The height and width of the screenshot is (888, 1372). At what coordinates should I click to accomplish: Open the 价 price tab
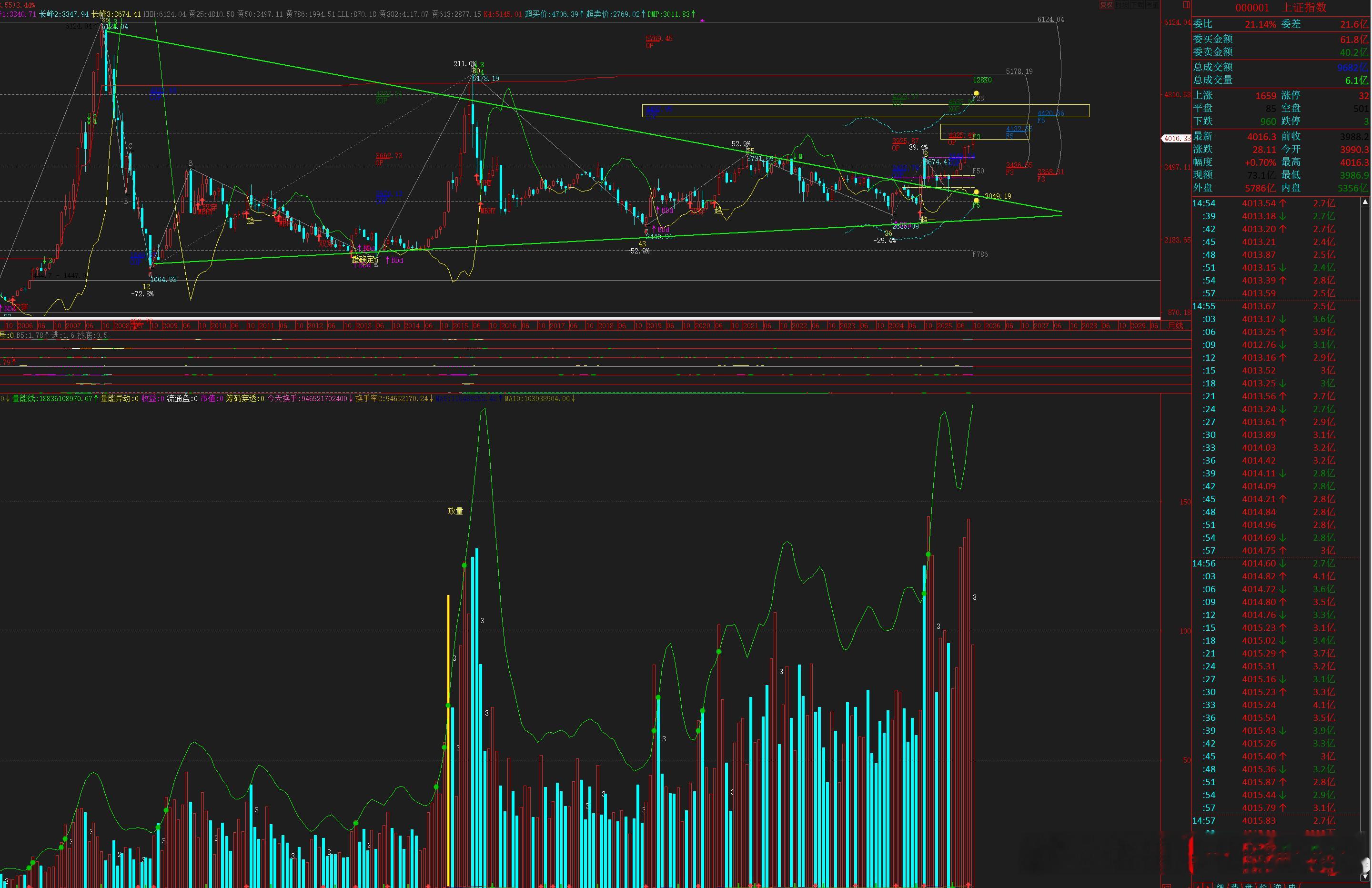(x=1264, y=886)
